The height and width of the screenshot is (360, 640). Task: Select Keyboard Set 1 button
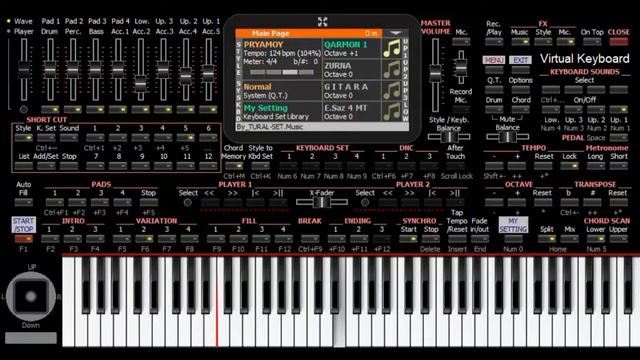[x=289, y=166]
